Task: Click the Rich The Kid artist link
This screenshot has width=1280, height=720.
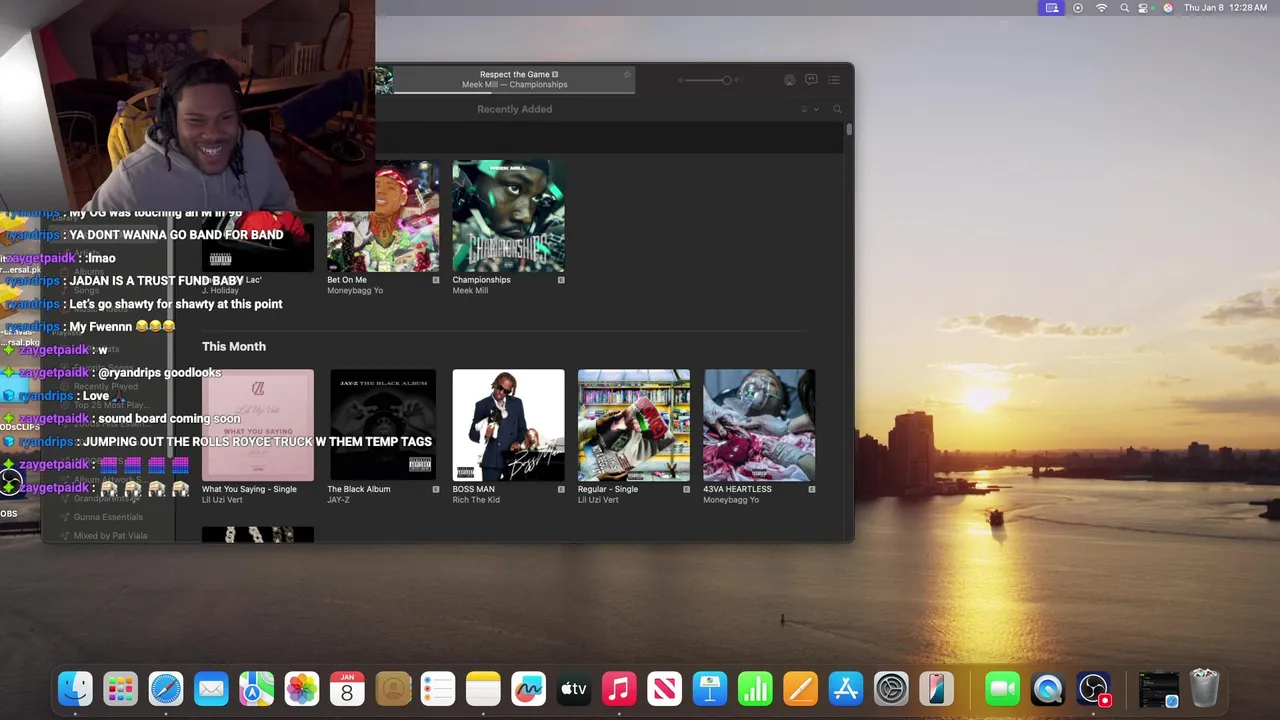Action: coord(476,499)
